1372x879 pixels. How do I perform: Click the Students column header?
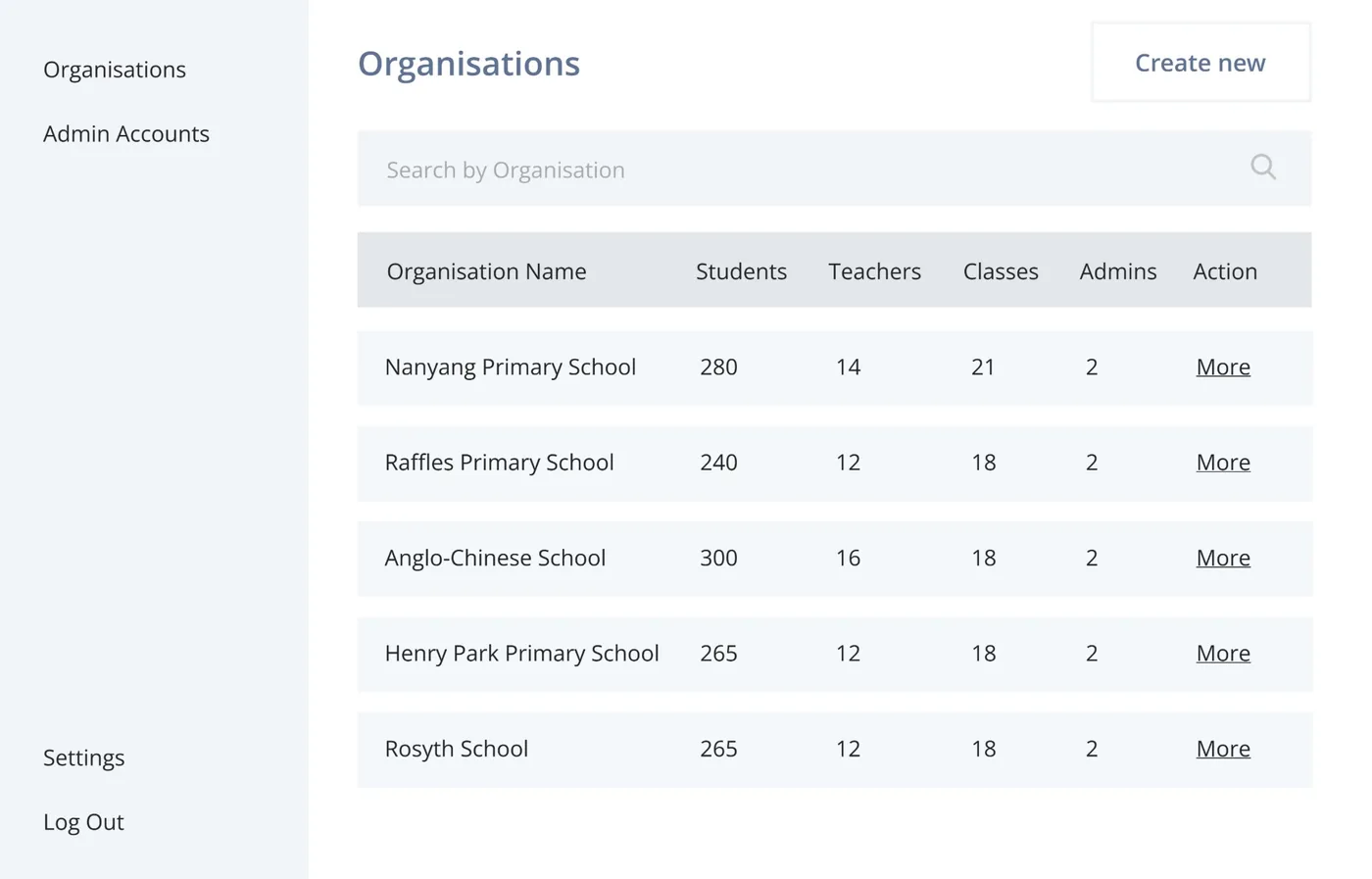741,271
